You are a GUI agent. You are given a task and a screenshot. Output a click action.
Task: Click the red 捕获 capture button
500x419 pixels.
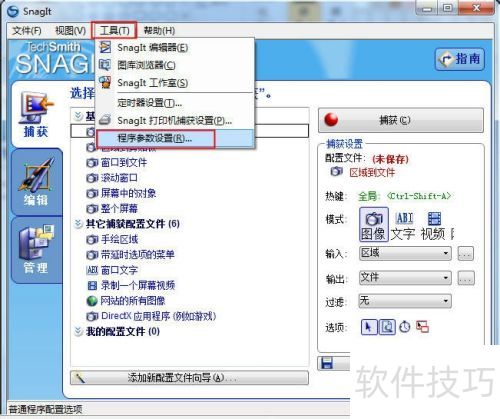401,120
